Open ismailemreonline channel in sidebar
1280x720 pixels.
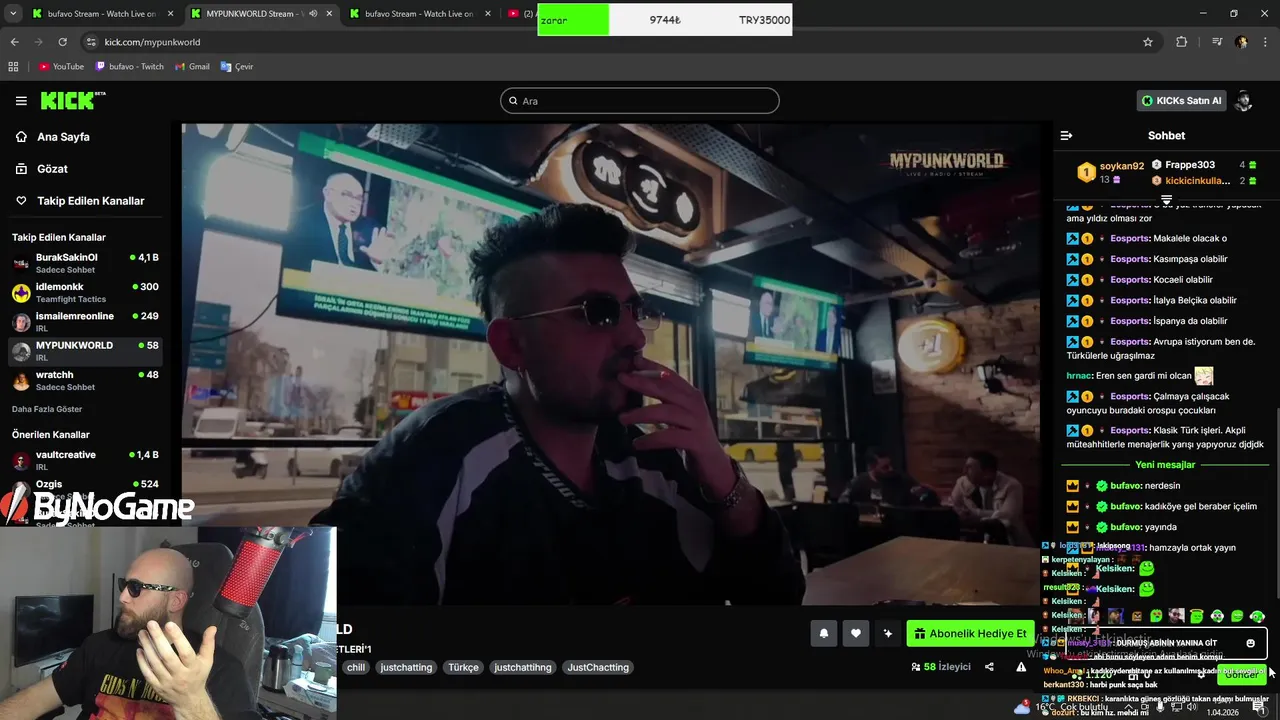(85, 321)
